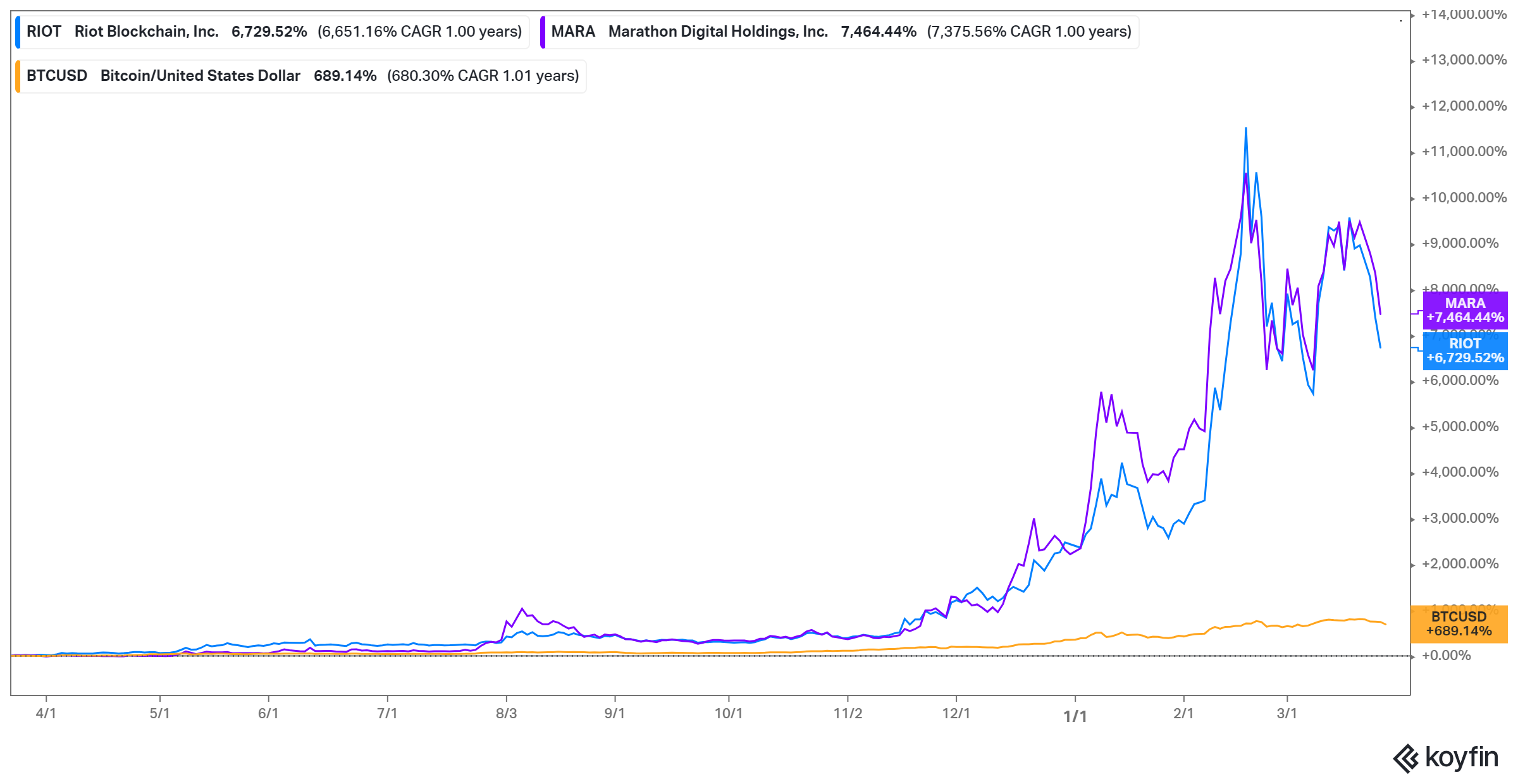Click the '10/1' date axis label
The image size is (1518, 784).
point(729,713)
